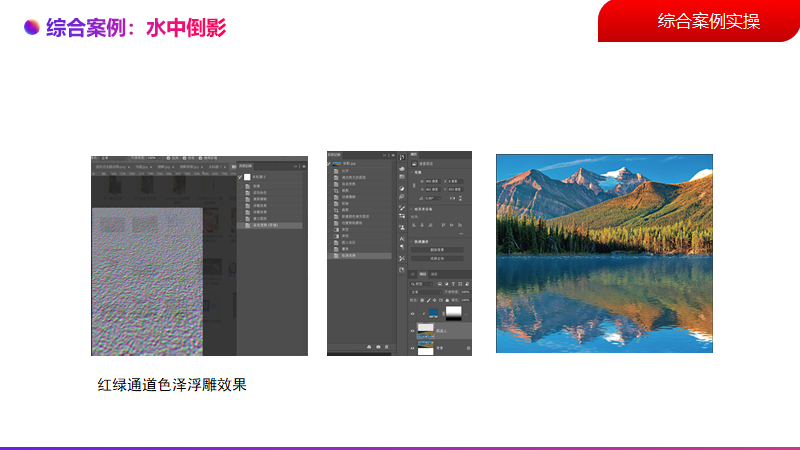Open the blend mode dropdown in Layers panel
This screenshot has width=800, height=450.
pos(426,292)
